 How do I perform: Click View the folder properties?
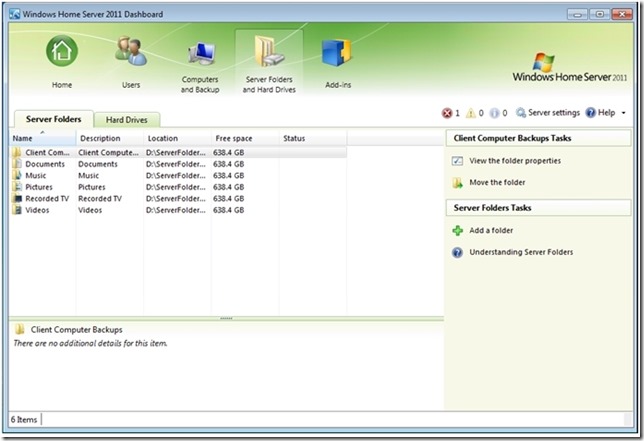coord(514,160)
